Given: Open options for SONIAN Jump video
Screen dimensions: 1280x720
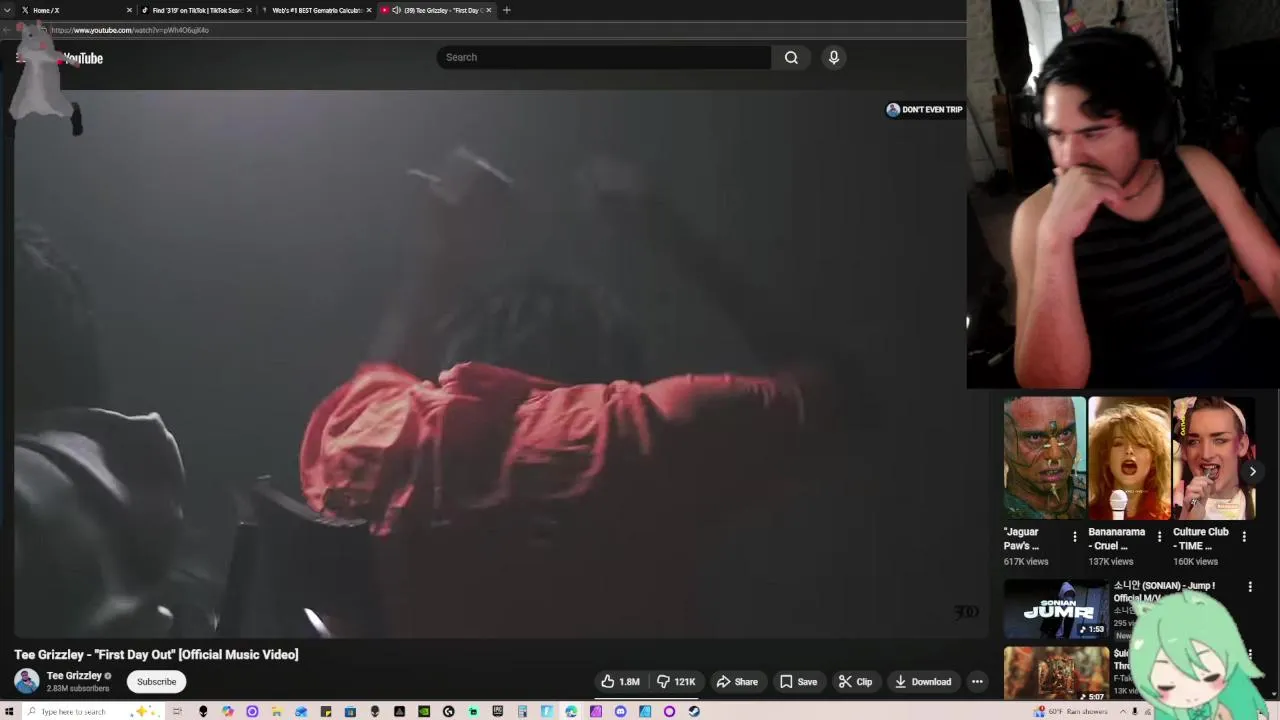Looking at the screenshot, I should (x=1250, y=587).
